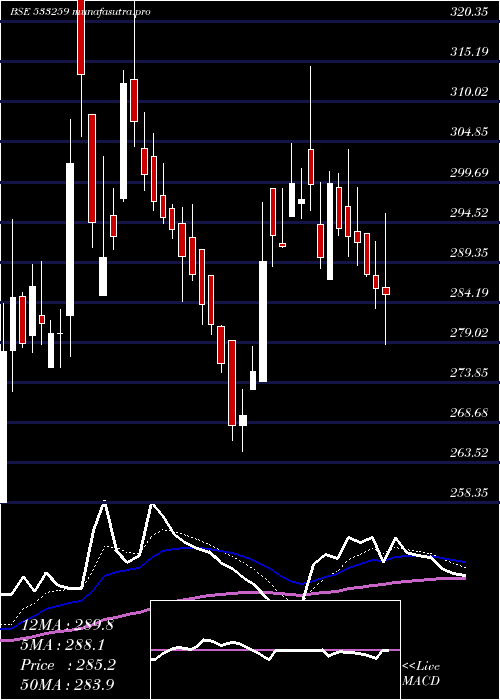Click the 'BSE 533259' chart title text

pyautogui.click(x=39, y=12)
